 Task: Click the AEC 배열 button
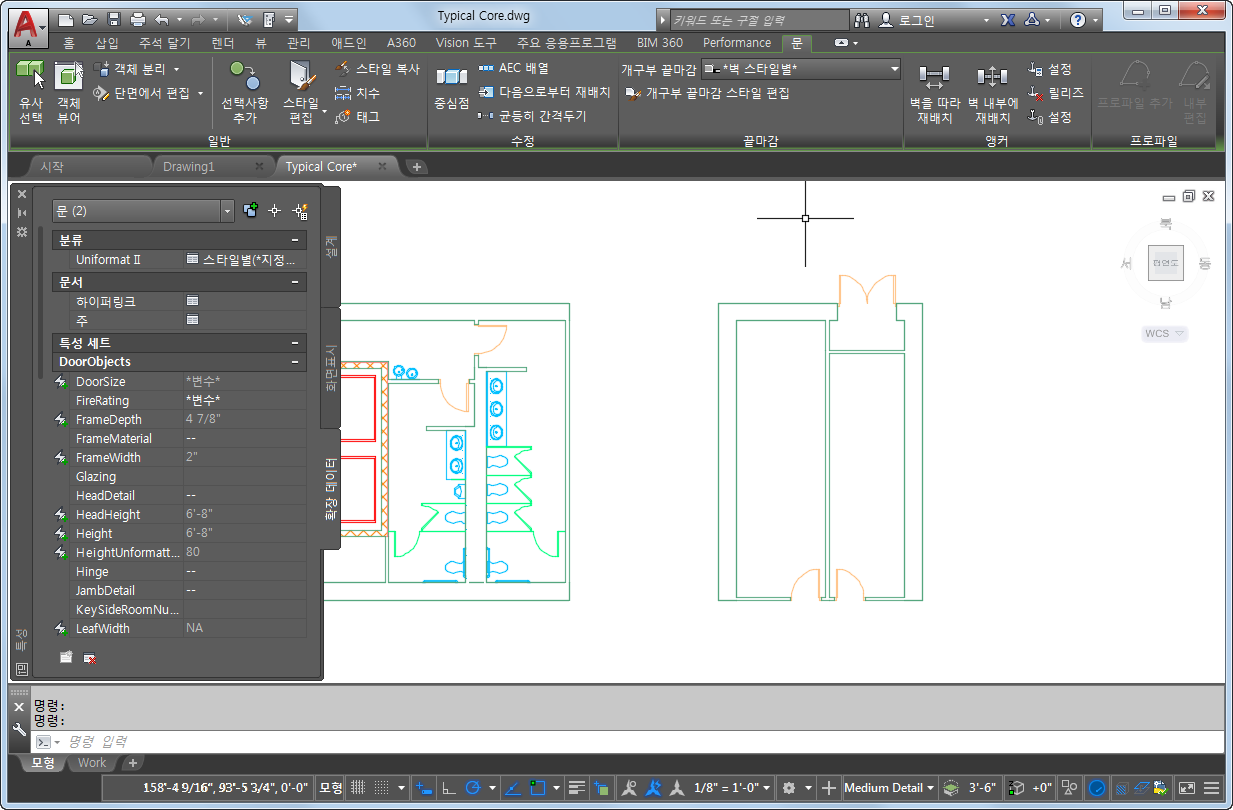(x=514, y=68)
